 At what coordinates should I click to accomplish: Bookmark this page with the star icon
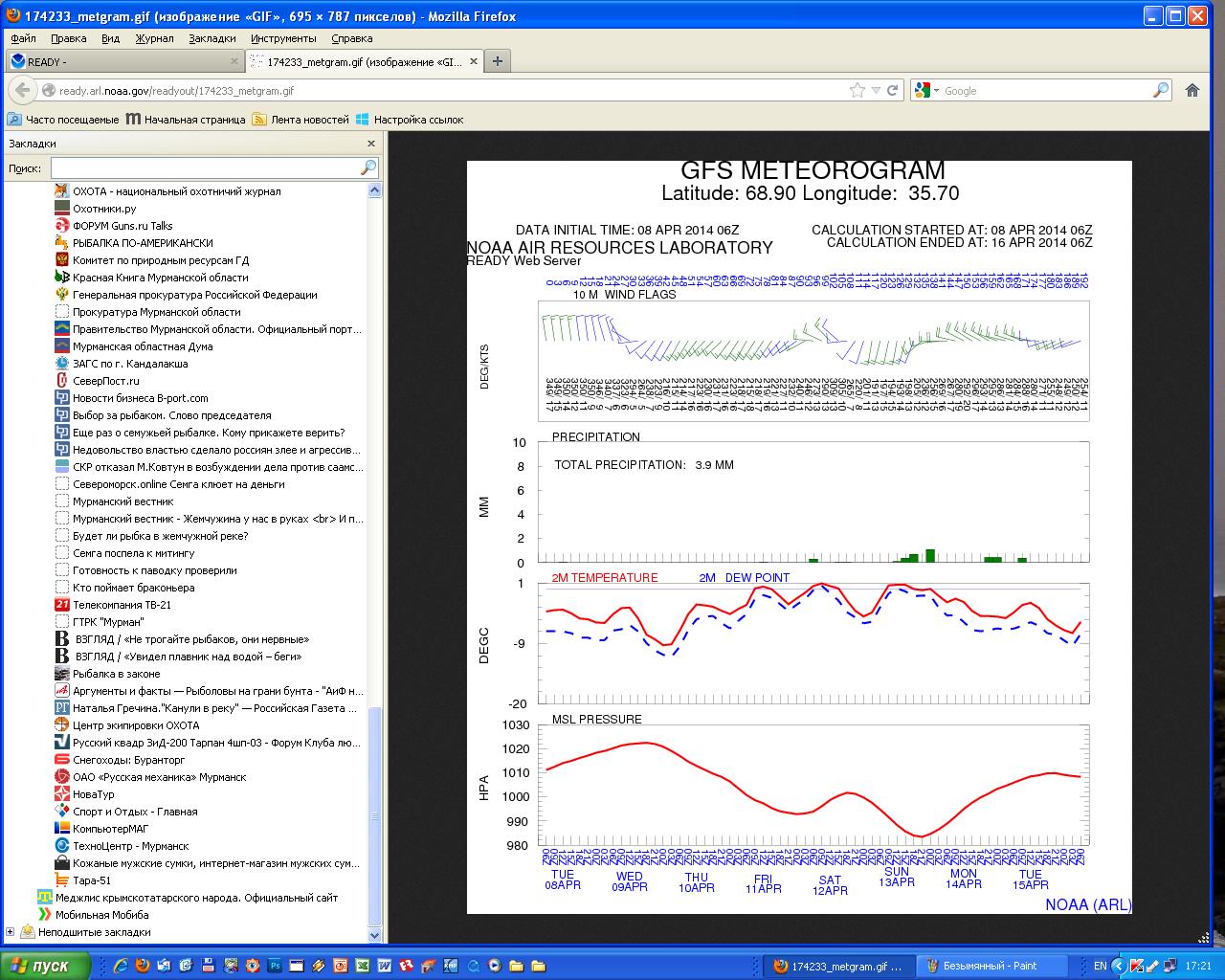tap(857, 90)
